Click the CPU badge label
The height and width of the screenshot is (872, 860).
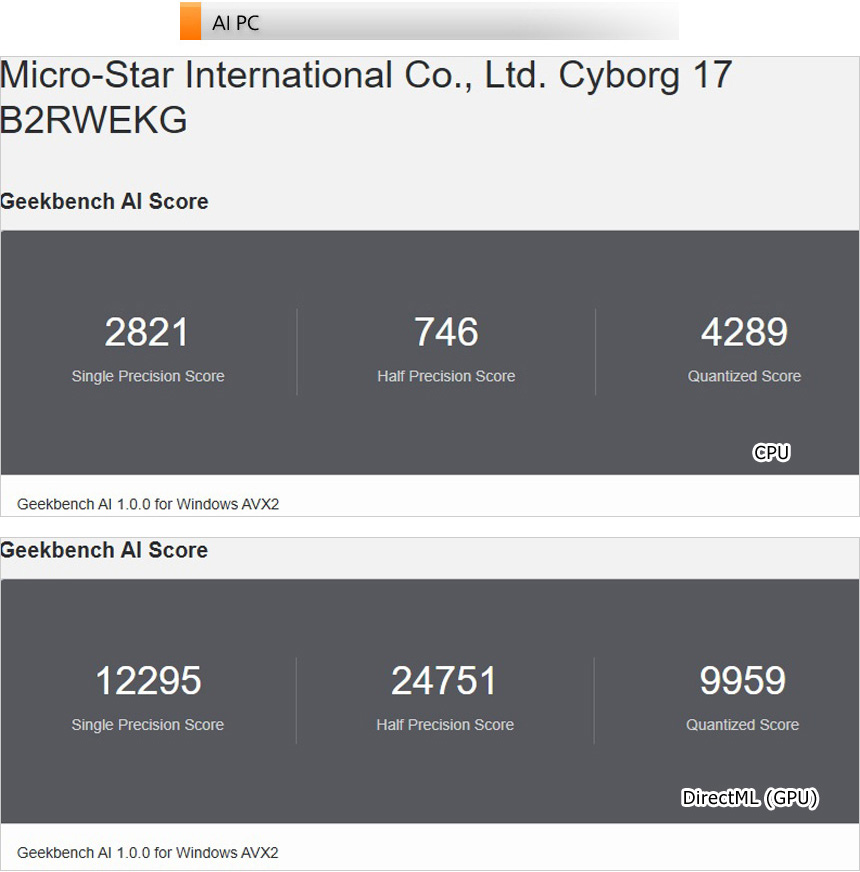tap(771, 453)
